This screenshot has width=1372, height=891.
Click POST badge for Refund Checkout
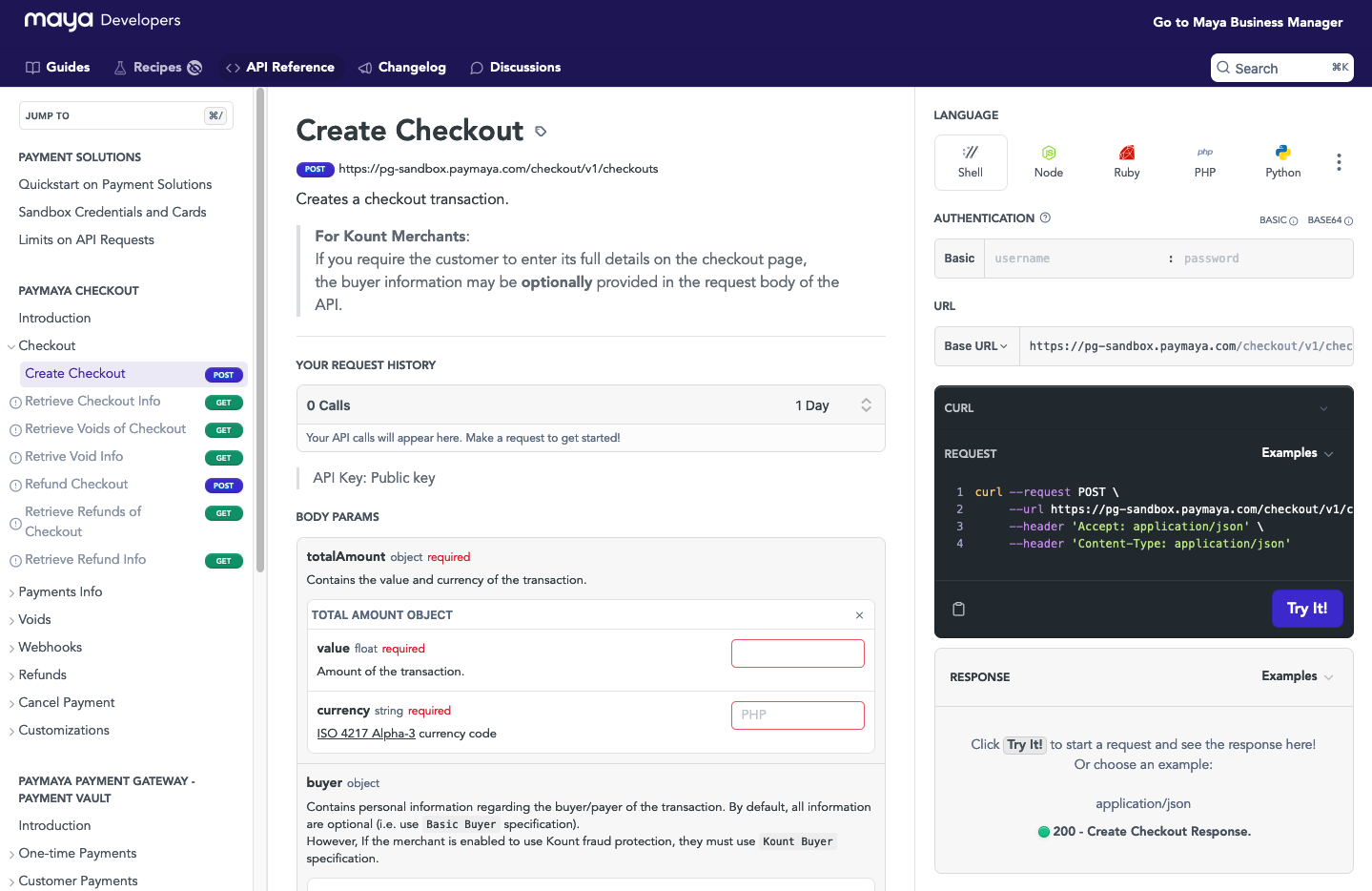[x=224, y=486]
